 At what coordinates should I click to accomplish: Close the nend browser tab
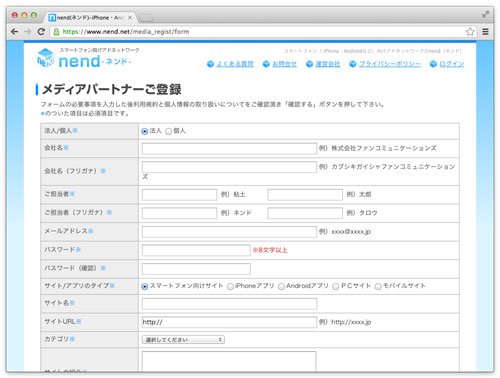click(x=130, y=18)
